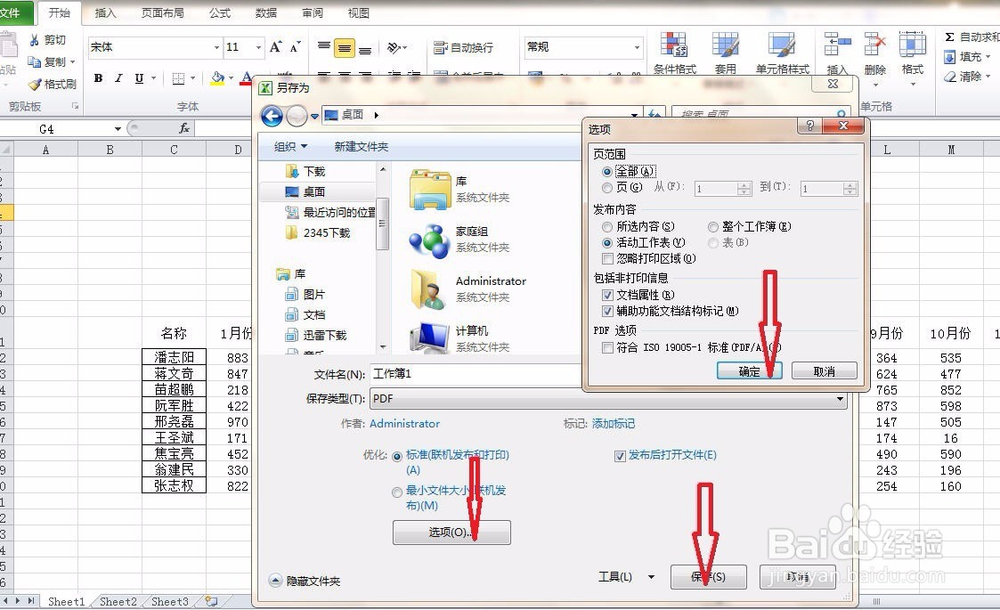Open the 保存类型 PDF dropdown
This screenshot has height=610, width=1000.
(x=840, y=399)
